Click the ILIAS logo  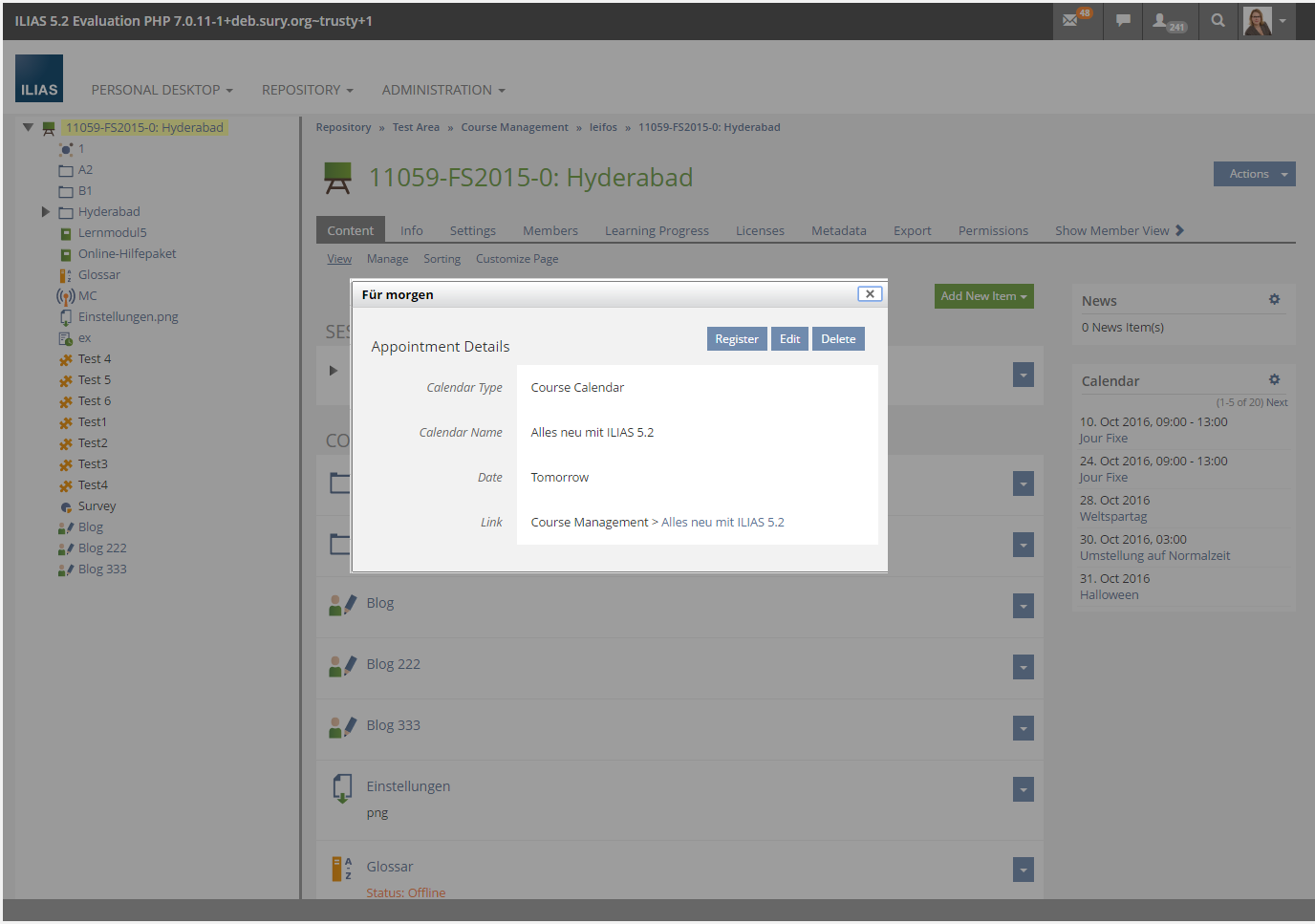click(x=39, y=78)
